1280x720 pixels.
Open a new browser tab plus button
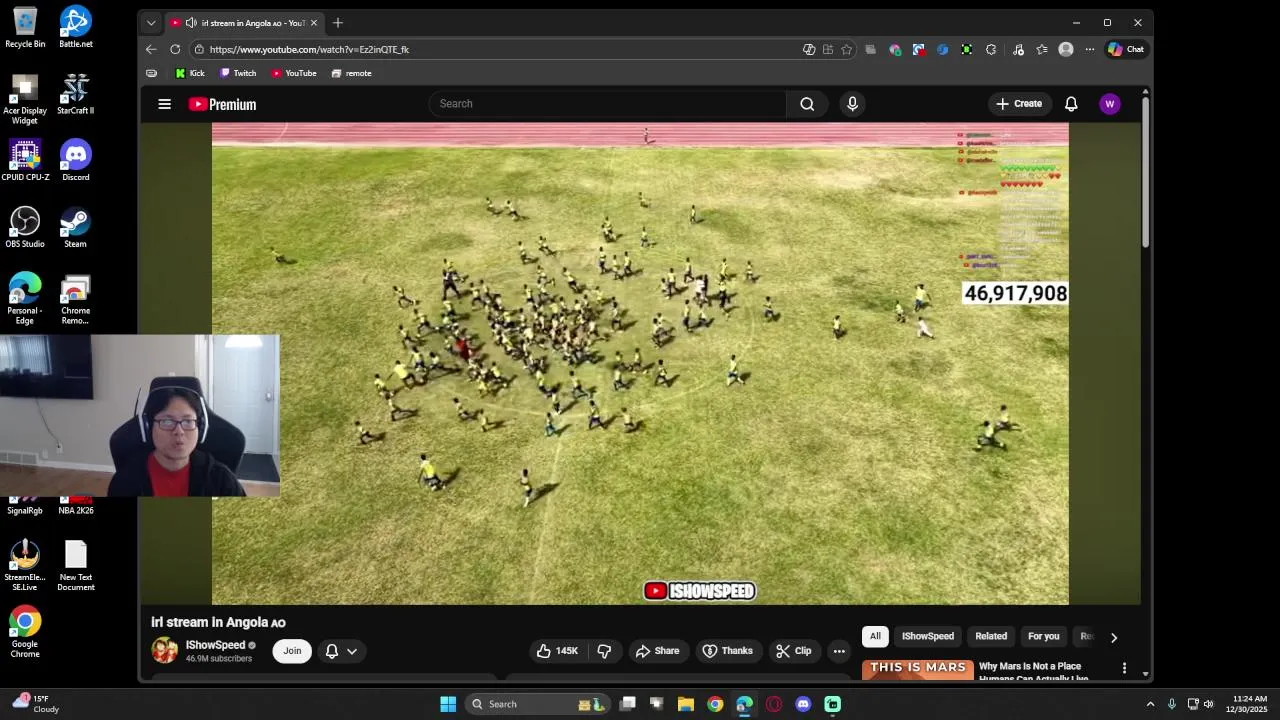pyautogui.click(x=338, y=22)
